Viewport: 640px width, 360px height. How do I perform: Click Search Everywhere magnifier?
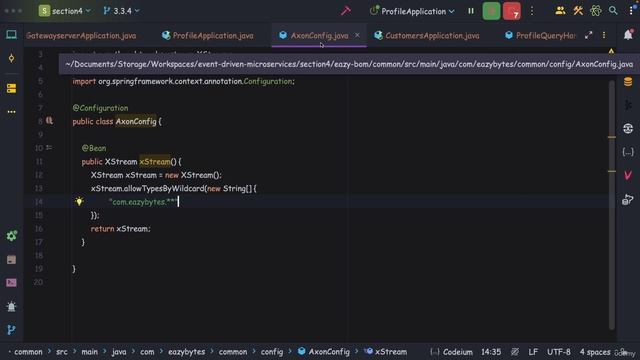point(613,11)
